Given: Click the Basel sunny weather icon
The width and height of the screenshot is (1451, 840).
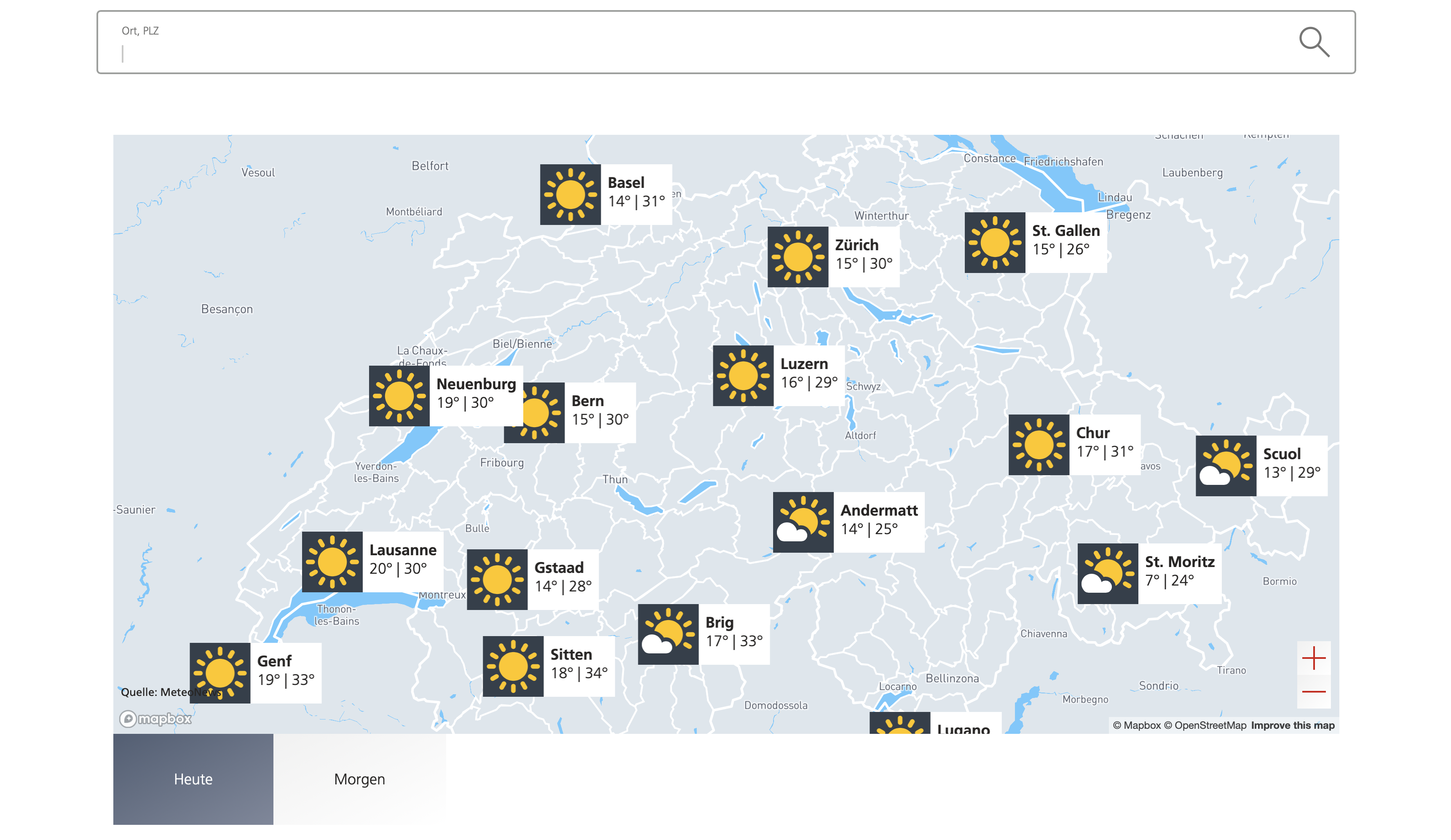Looking at the screenshot, I should coord(570,195).
